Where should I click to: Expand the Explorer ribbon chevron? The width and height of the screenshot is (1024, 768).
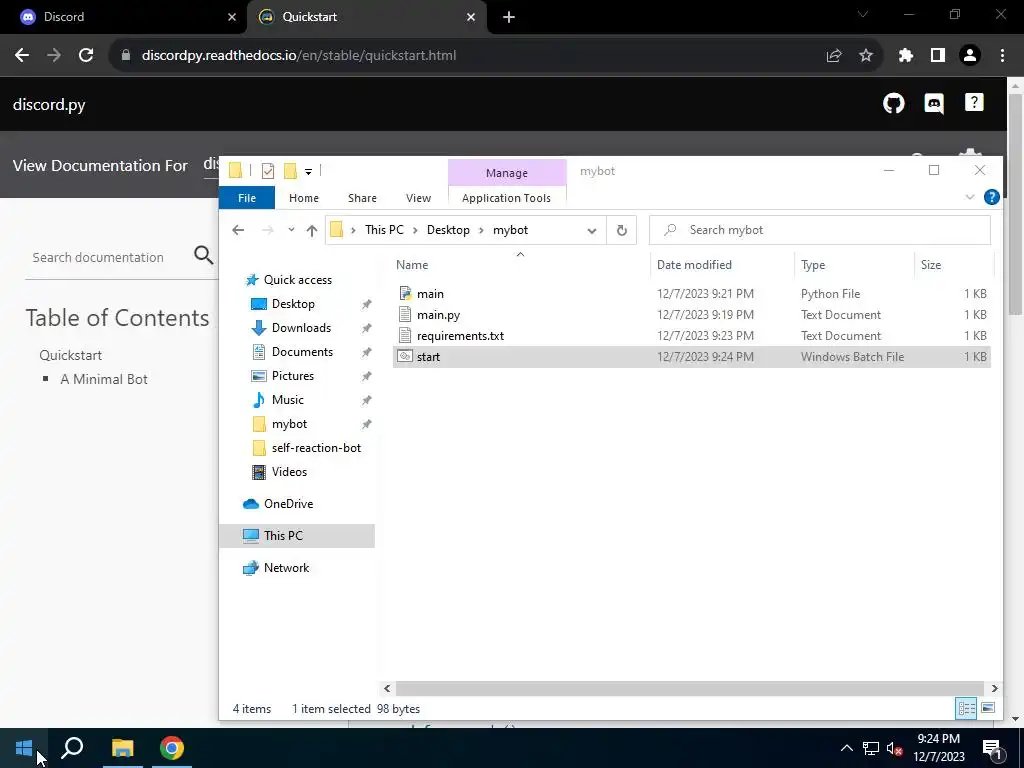(970, 197)
